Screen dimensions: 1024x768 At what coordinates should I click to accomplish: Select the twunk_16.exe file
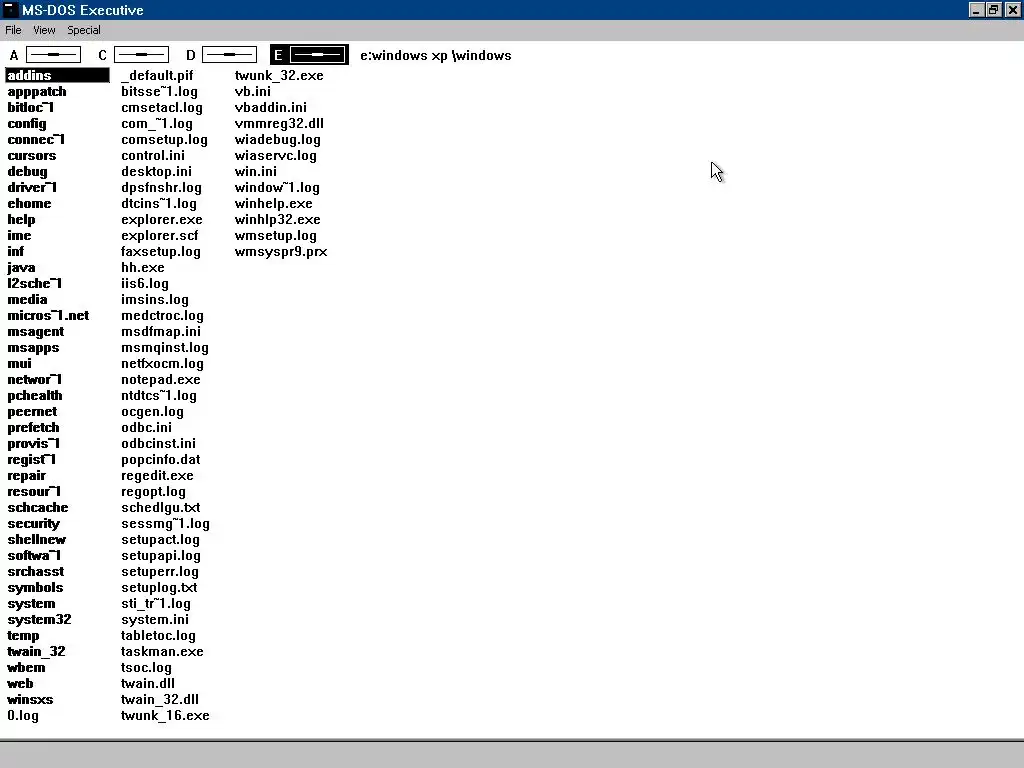pyautogui.click(x=165, y=715)
